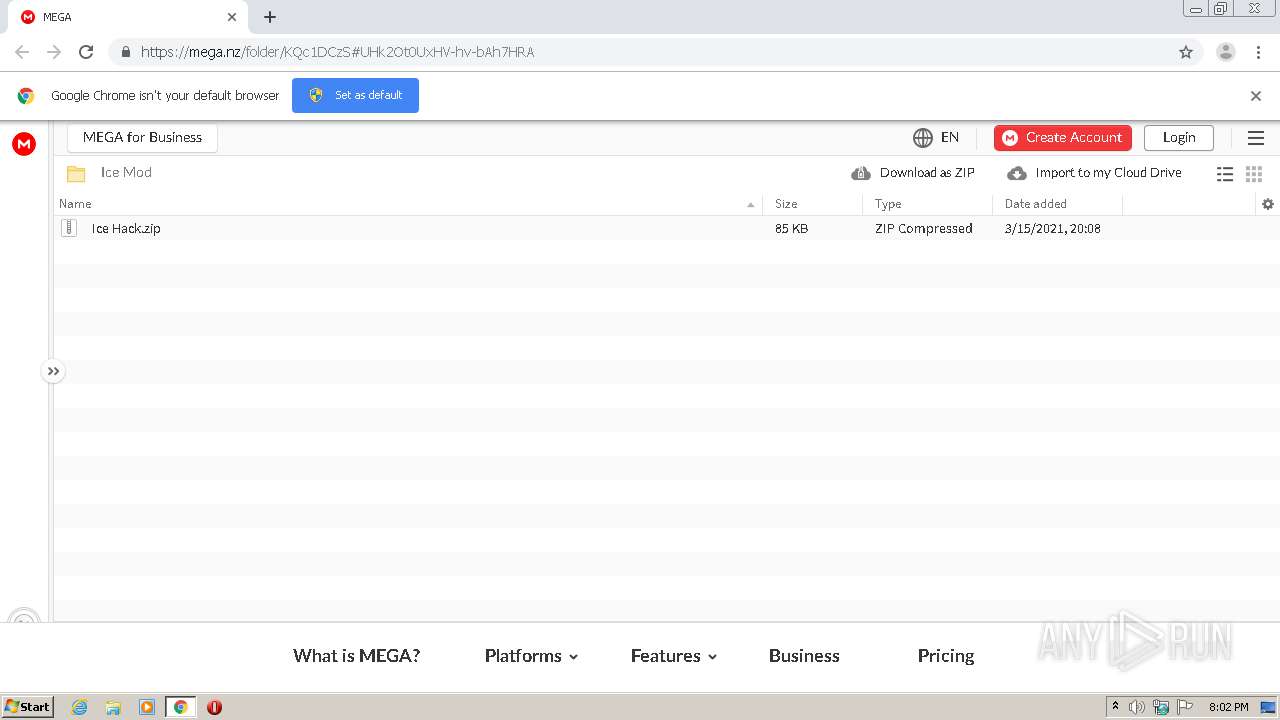Select the Ice Mod folder breadcrumb
This screenshot has height=720, width=1280.
point(126,172)
